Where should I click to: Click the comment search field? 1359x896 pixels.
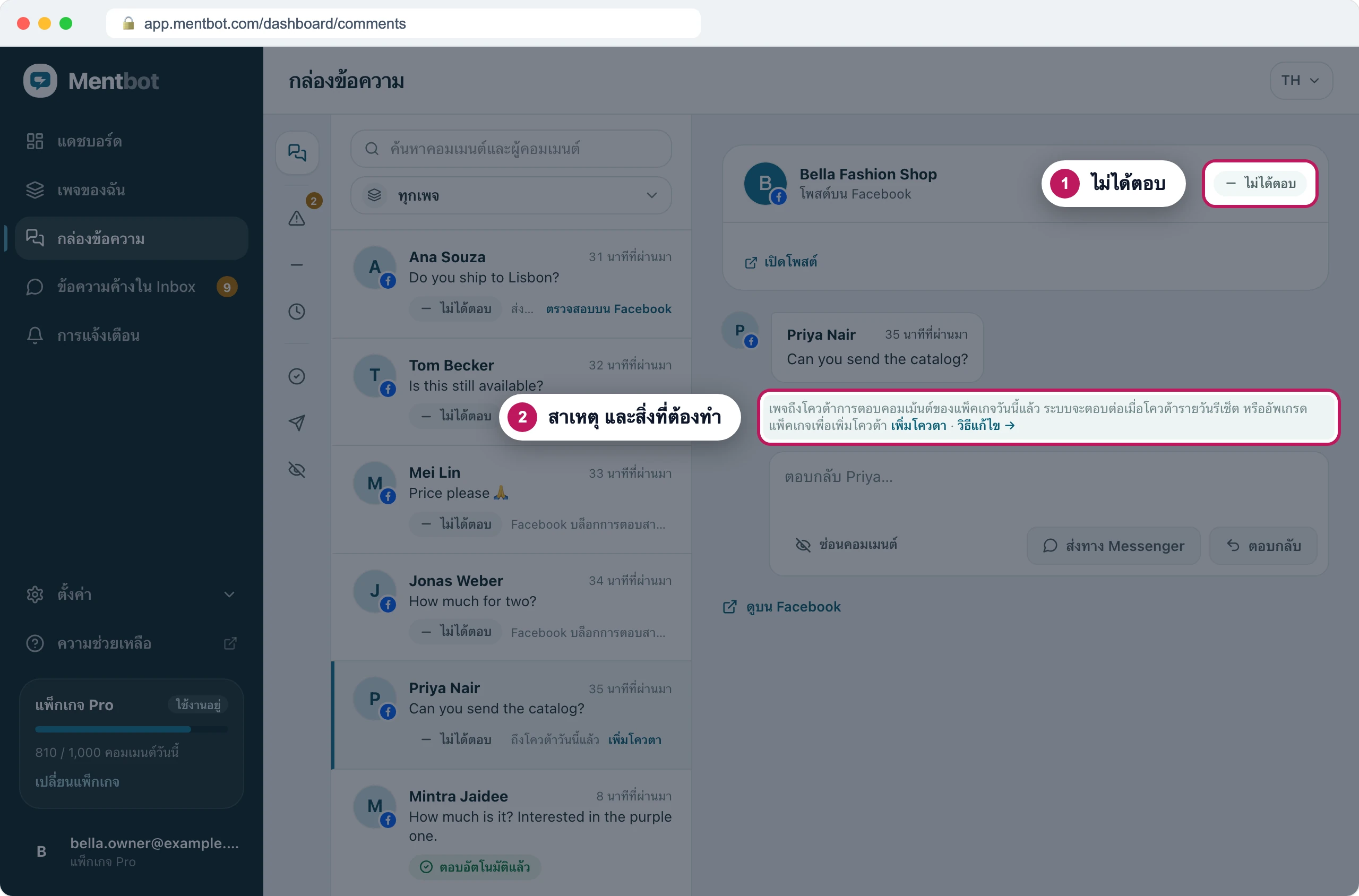[x=511, y=149]
